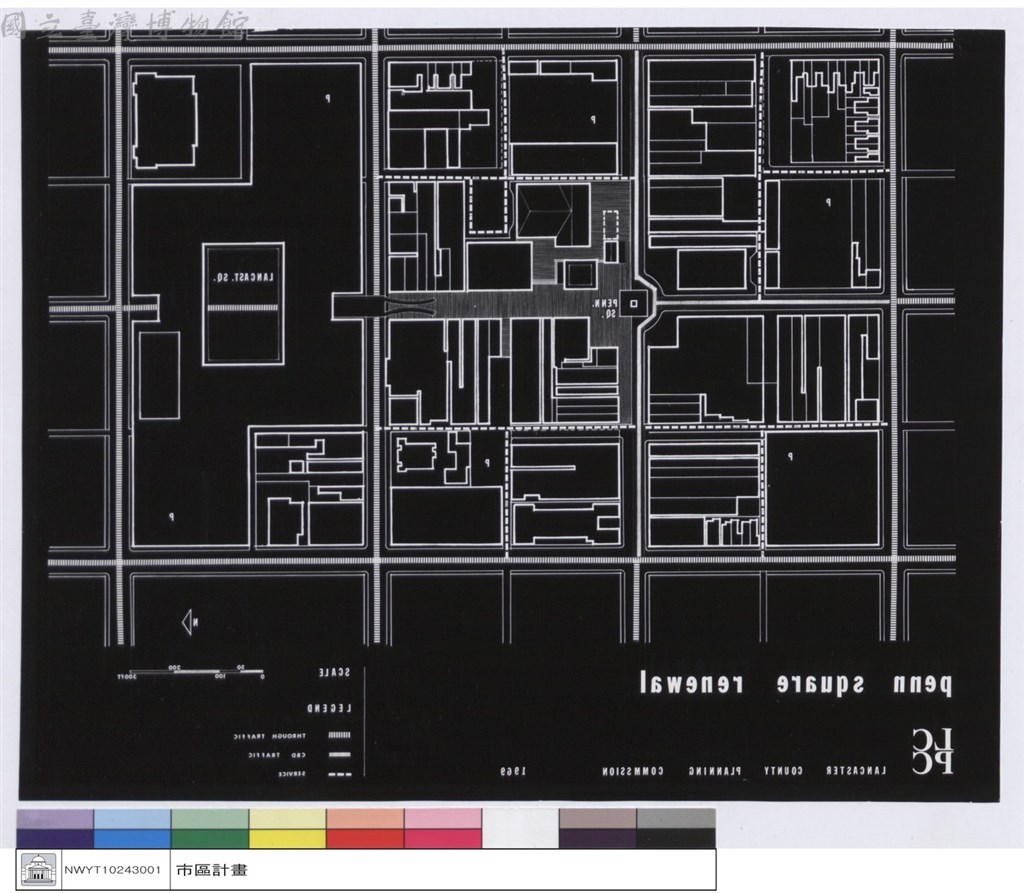
Task: Click the Penn Sq. monument square symbol
Action: click(633, 303)
